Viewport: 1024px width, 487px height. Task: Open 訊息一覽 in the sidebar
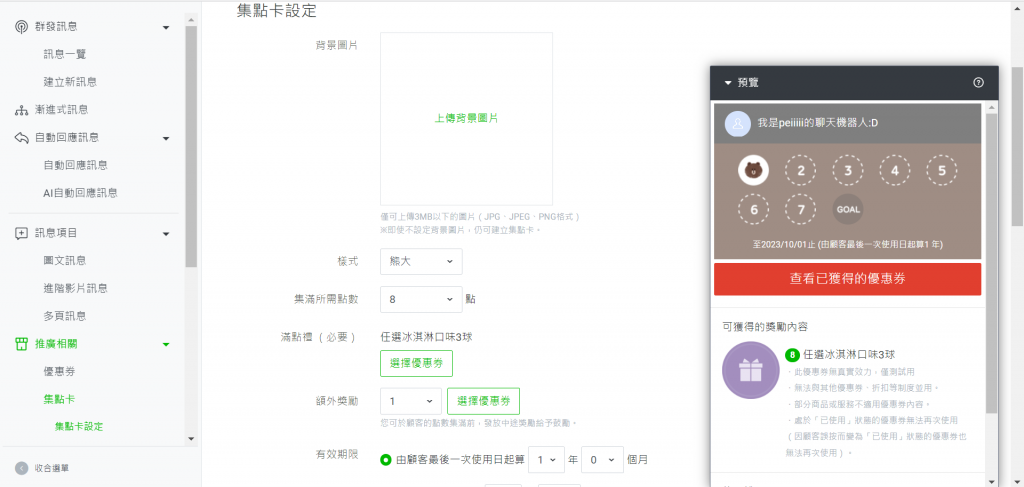pyautogui.click(x=65, y=54)
